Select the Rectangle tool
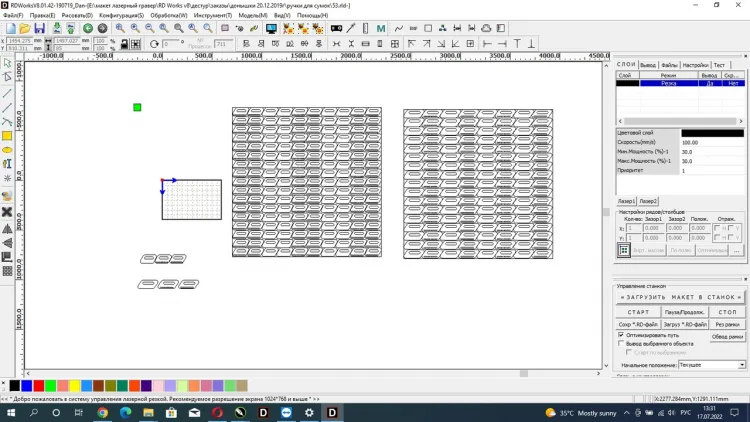 point(7,136)
